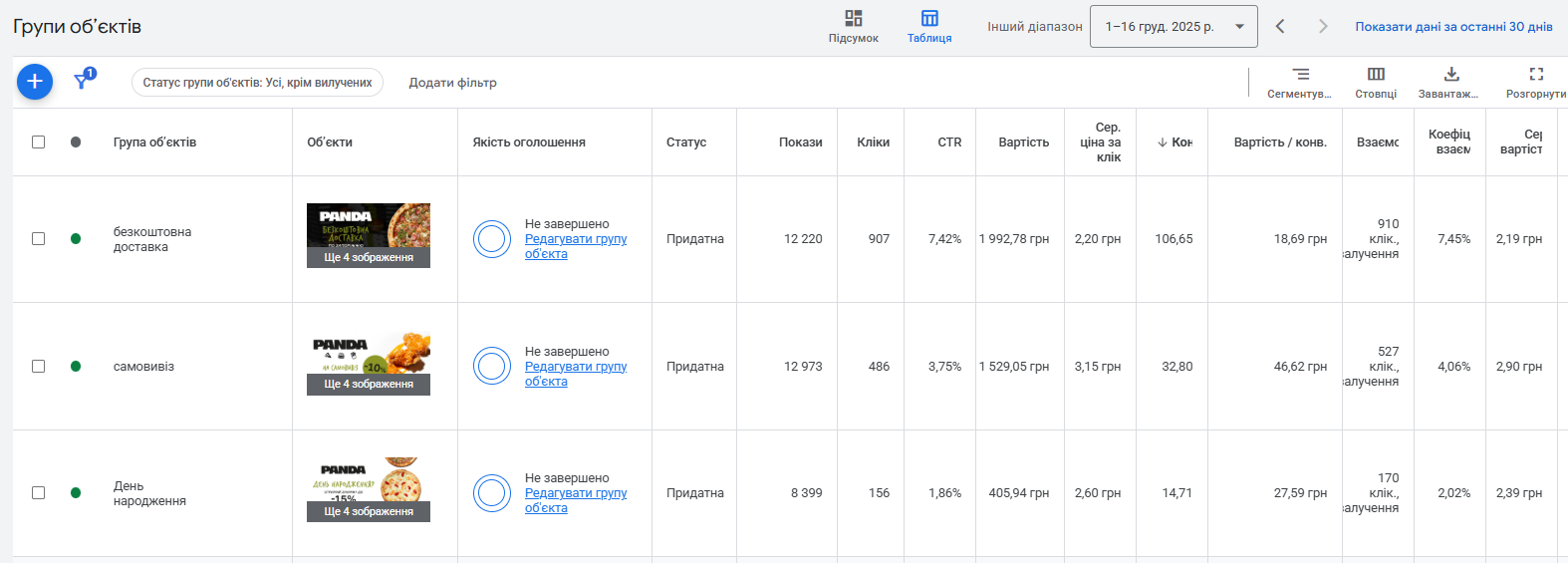The image size is (1568, 563).
Task: Click the blue plus add button
Action: click(x=35, y=82)
